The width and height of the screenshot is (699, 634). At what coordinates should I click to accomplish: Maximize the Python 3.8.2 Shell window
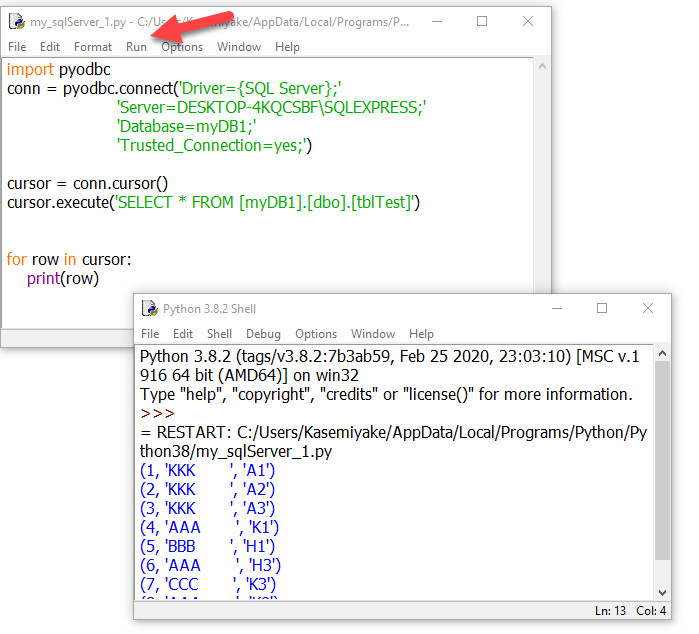pyautogui.click(x=602, y=308)
